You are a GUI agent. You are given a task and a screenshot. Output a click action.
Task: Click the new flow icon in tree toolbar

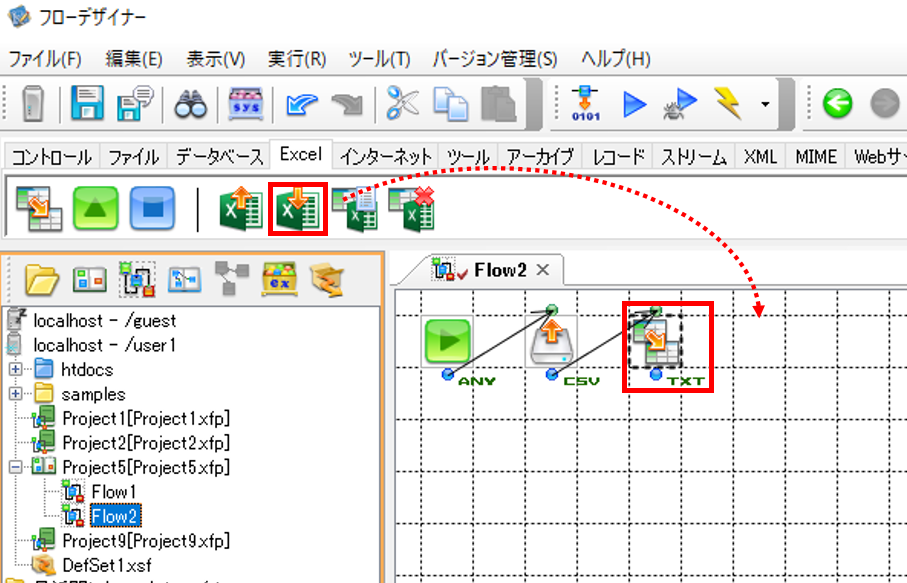coord(137,279)
